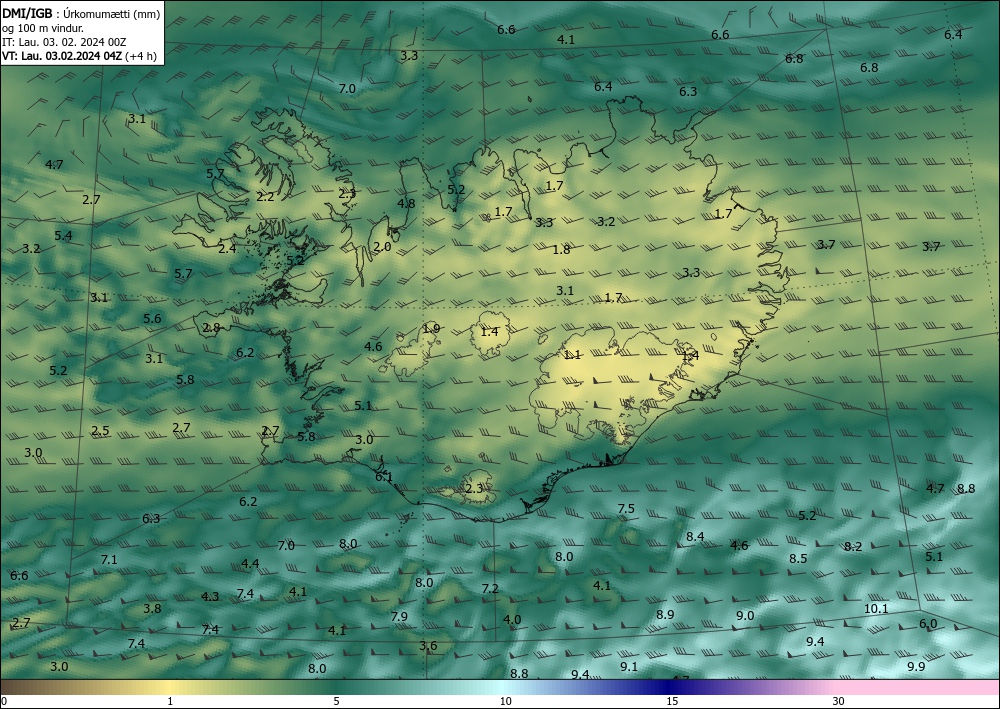Click the map value '9.1'
Image resolution: width=1000 pixels, height=709 pixels.
pyautogui.click(x=629, y=666)
